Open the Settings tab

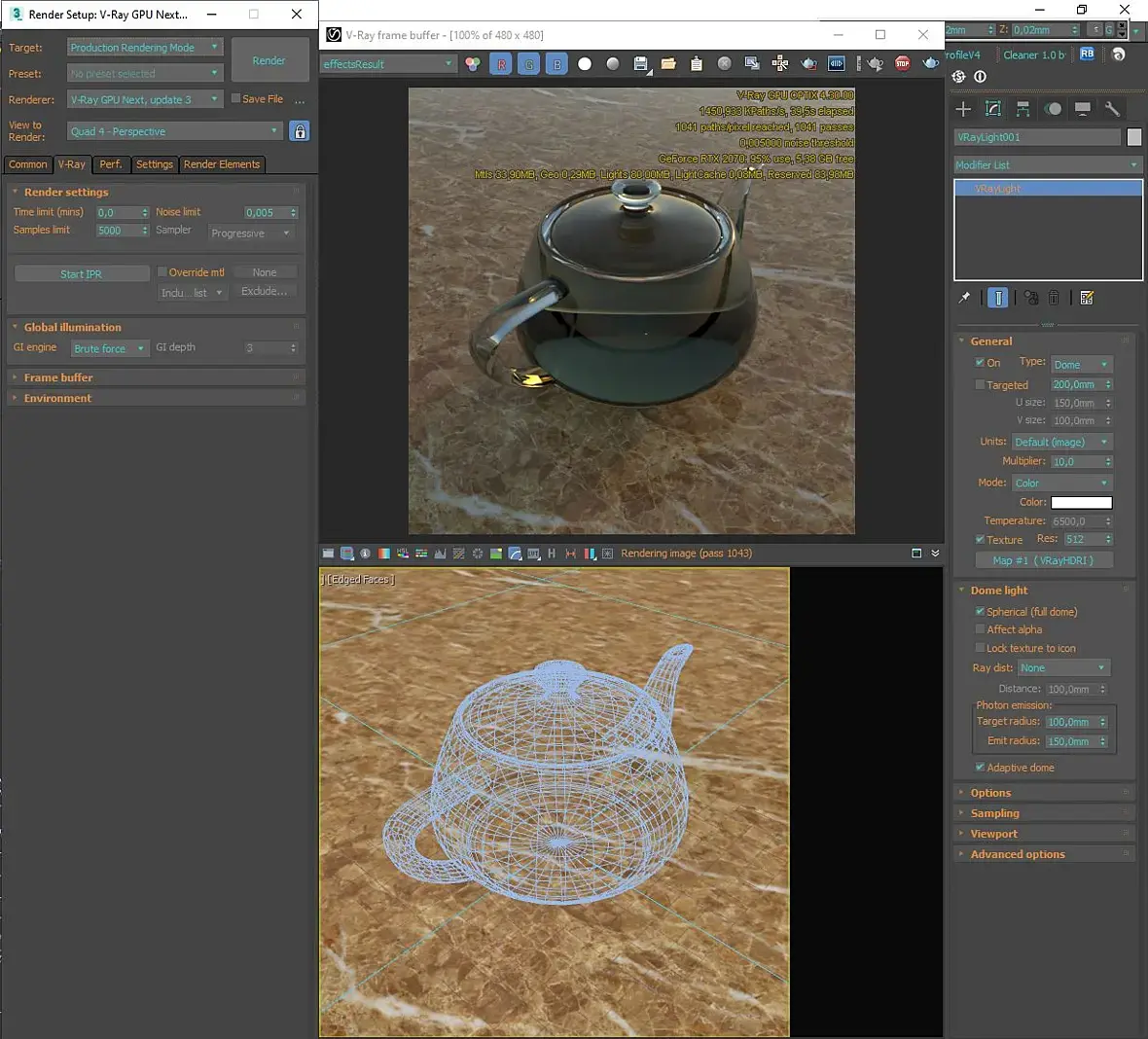(154, 164)
